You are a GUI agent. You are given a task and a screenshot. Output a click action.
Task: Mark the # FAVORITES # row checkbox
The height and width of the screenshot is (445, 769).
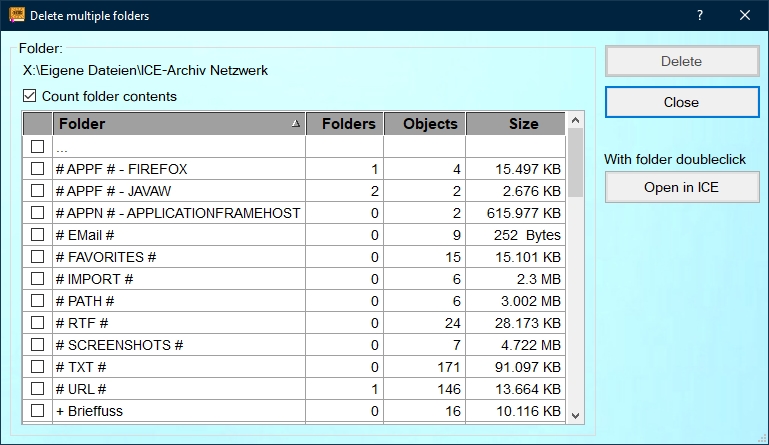38,257
